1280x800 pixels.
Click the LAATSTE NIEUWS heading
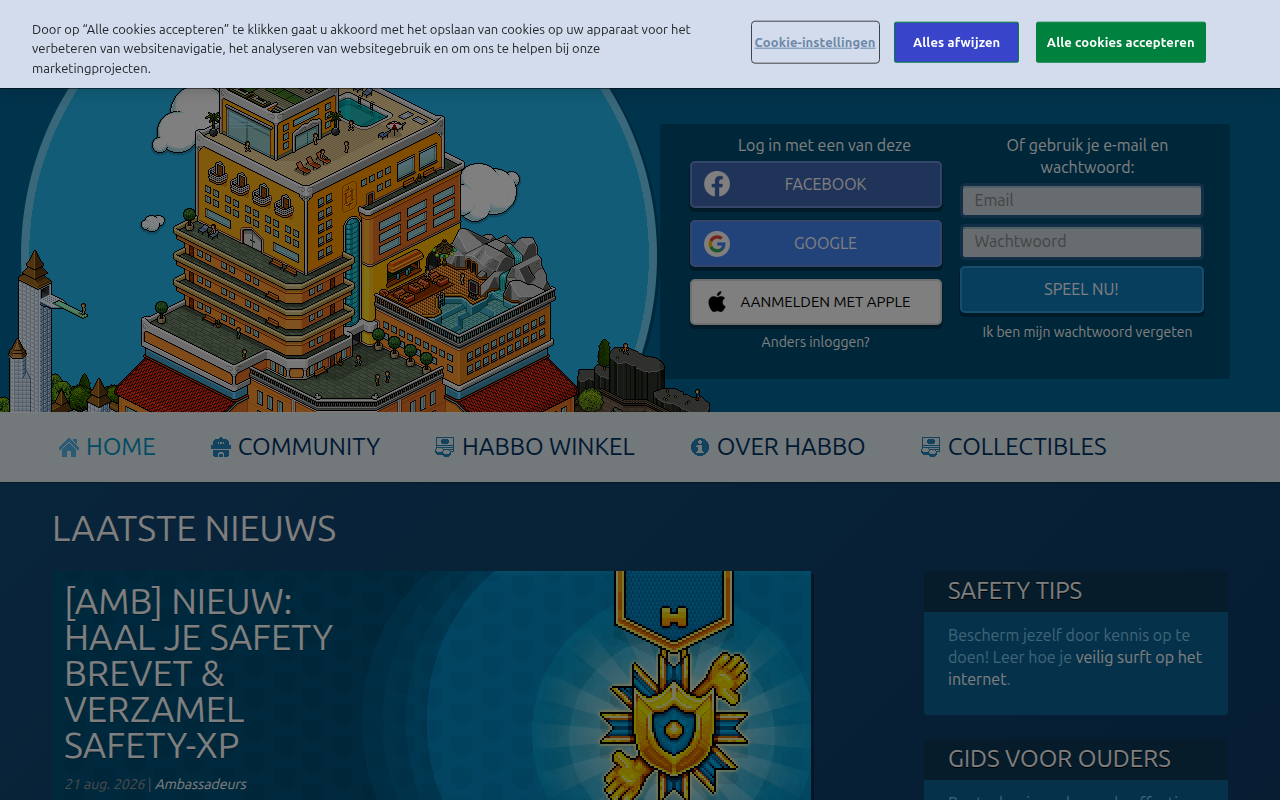pyautogui.click(x=194, y=529)
